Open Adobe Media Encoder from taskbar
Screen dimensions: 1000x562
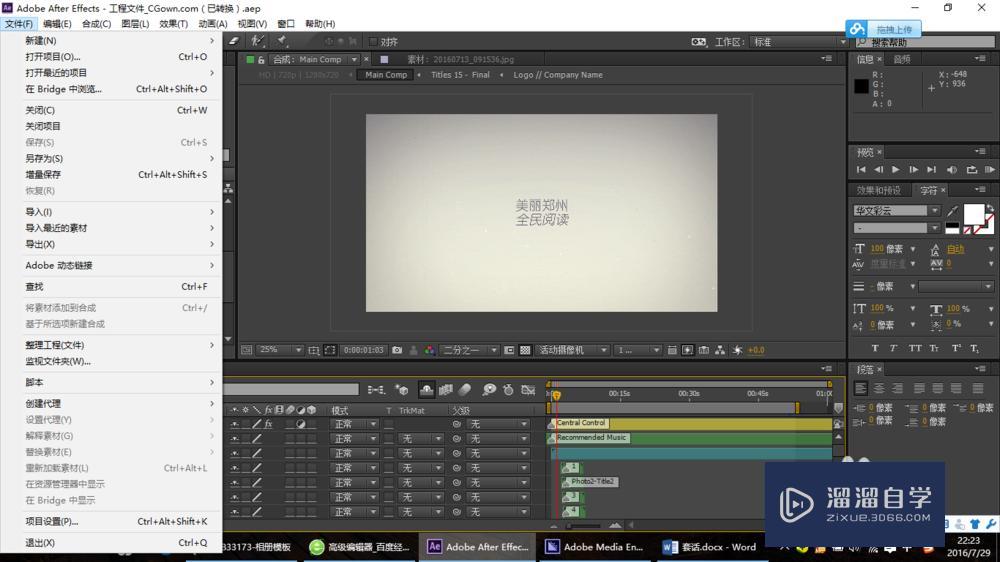pos(594,547)
